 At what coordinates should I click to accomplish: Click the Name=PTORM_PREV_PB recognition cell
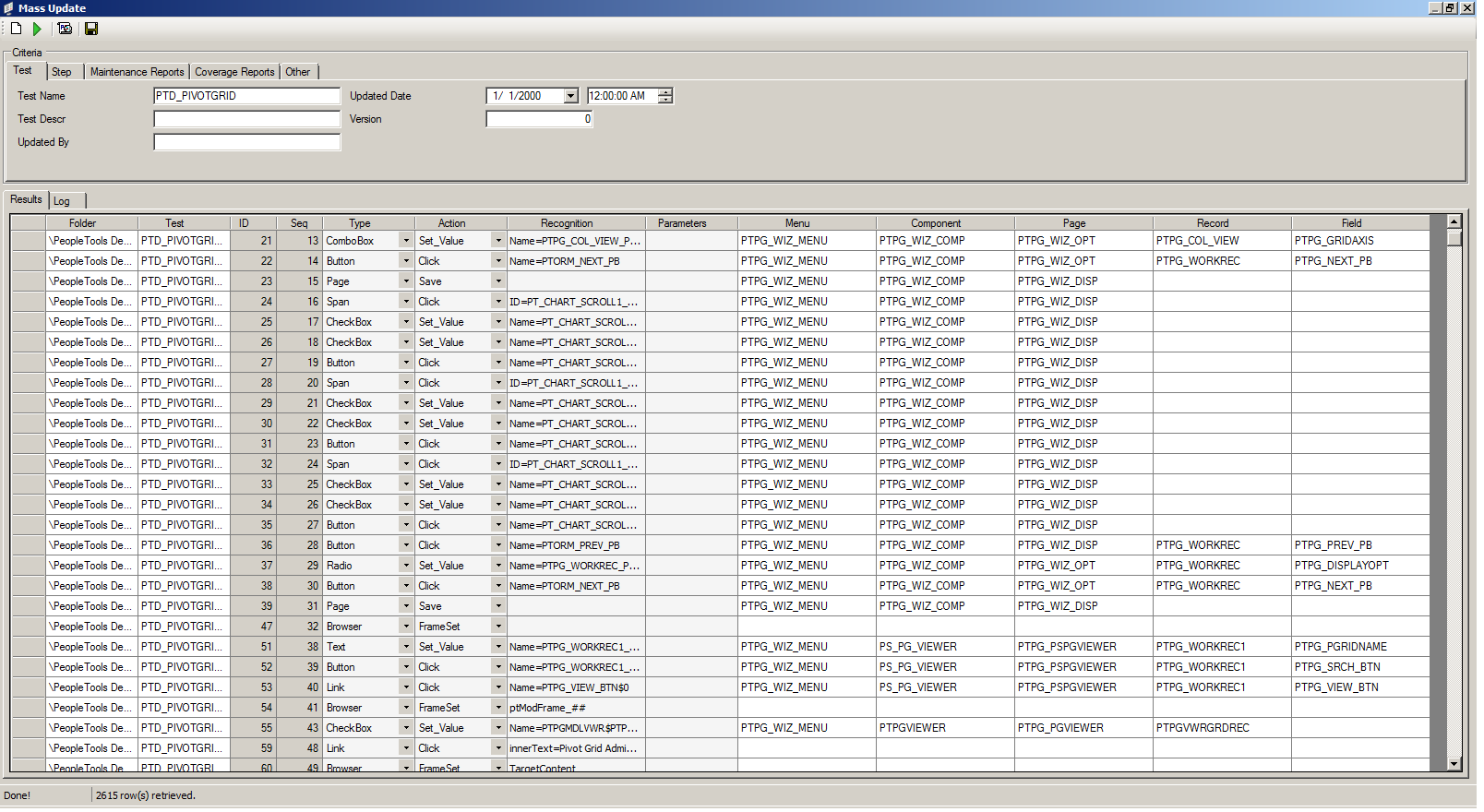tap(576, 545)
